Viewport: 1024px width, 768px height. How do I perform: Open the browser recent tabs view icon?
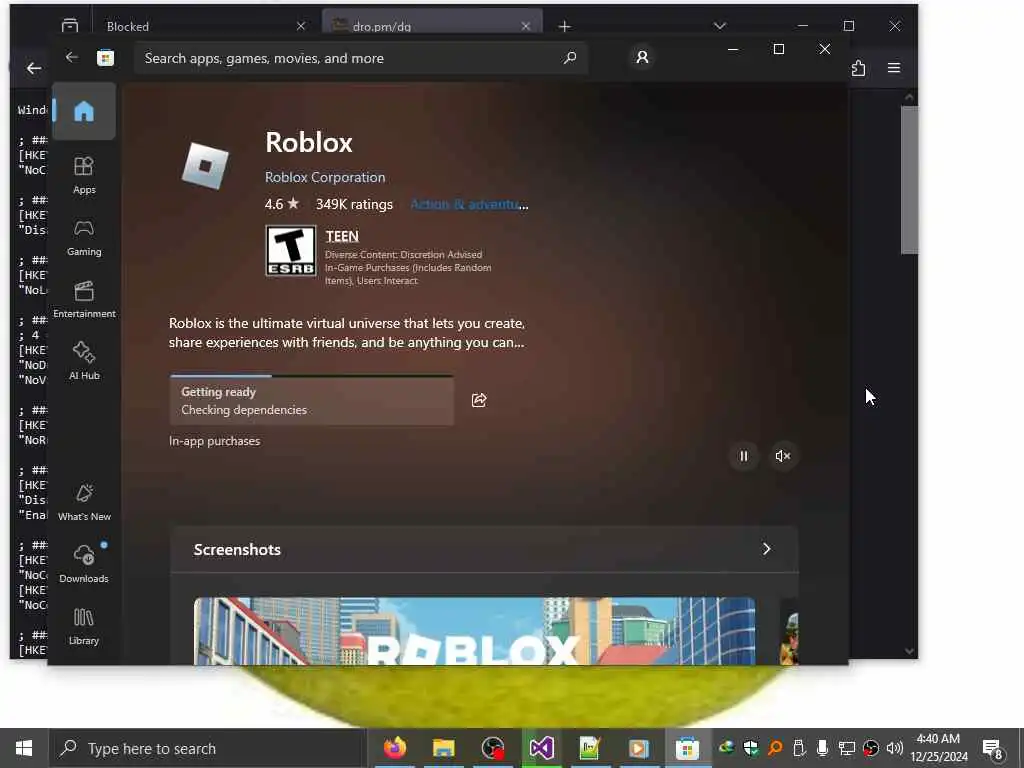pyautogui.click(x=70, y=25)
